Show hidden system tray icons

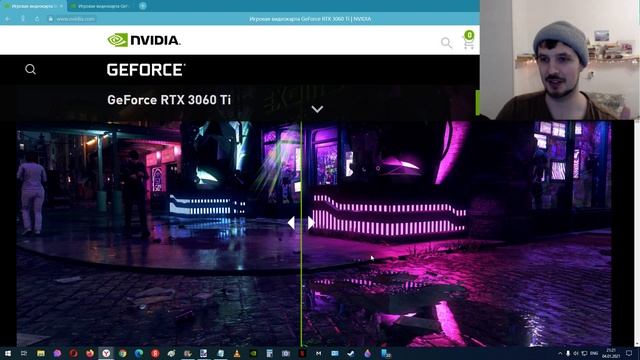click(560, 353)
